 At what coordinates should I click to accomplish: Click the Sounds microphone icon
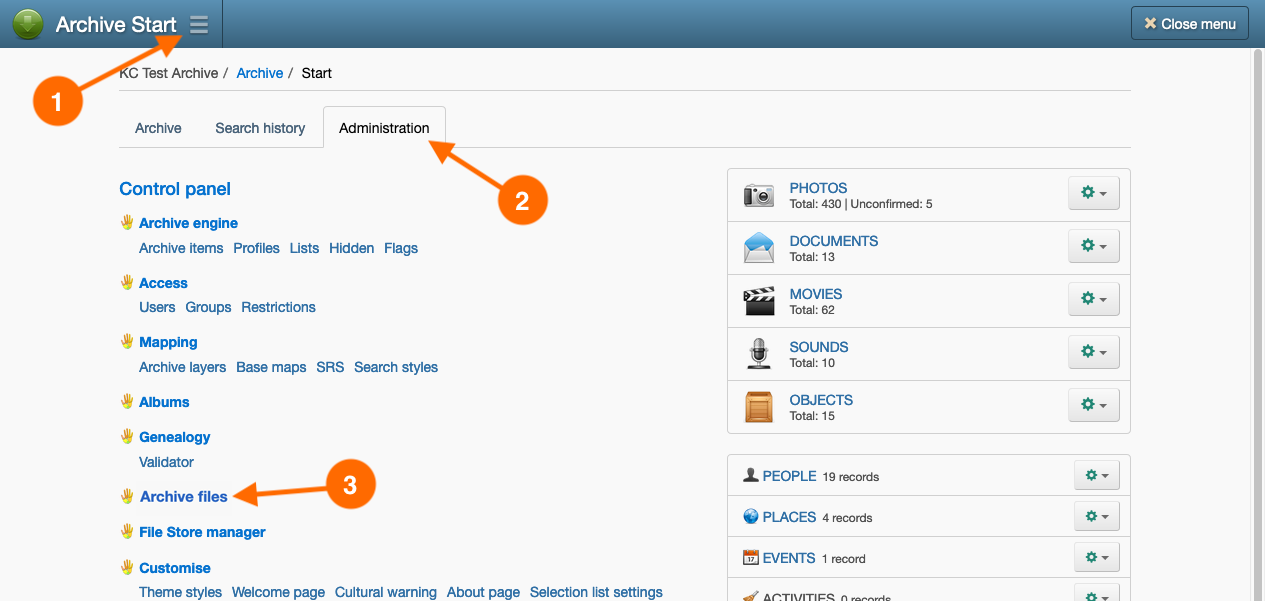(x=759, y=354)
